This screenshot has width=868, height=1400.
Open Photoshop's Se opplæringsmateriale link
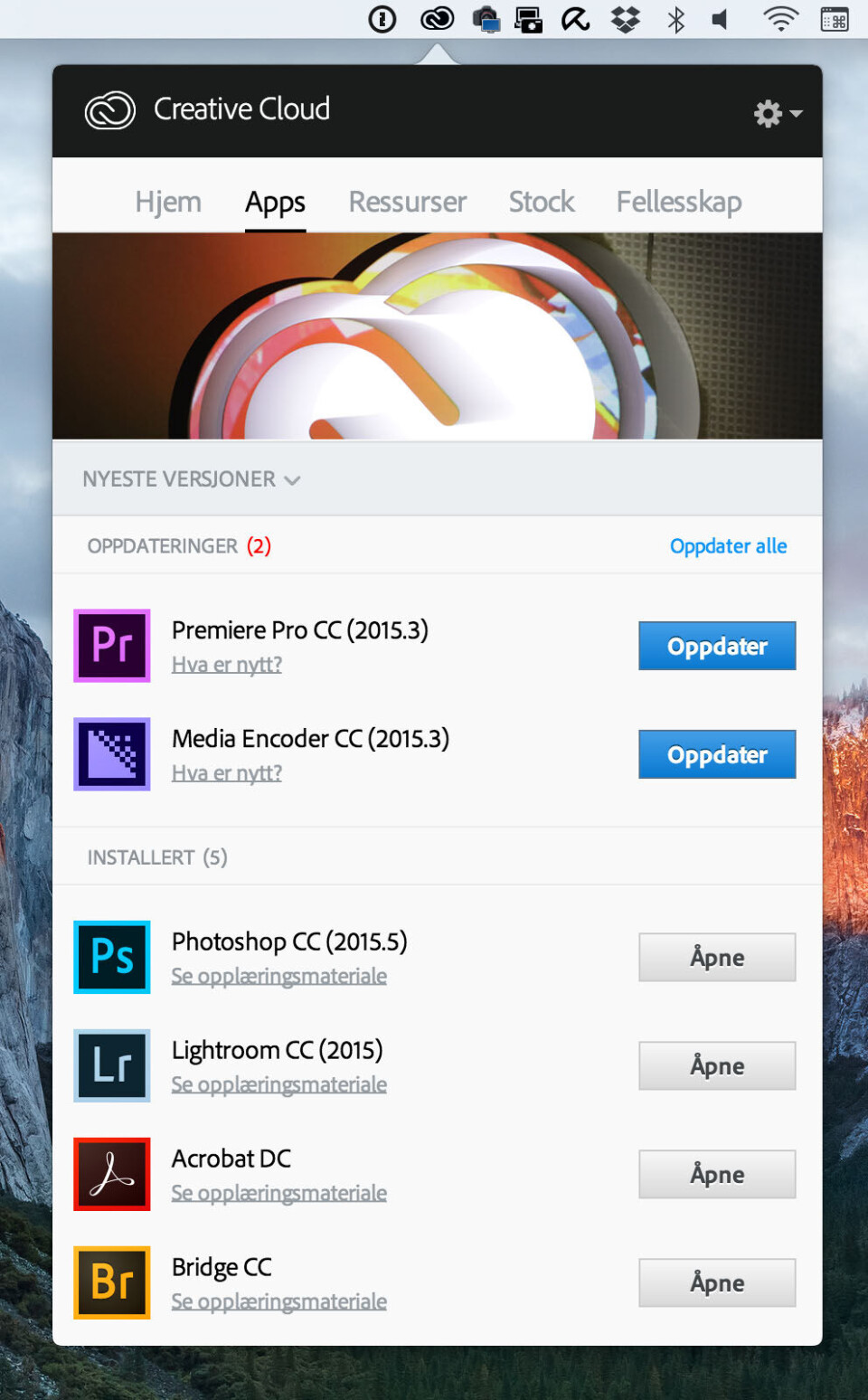(279, 976)
